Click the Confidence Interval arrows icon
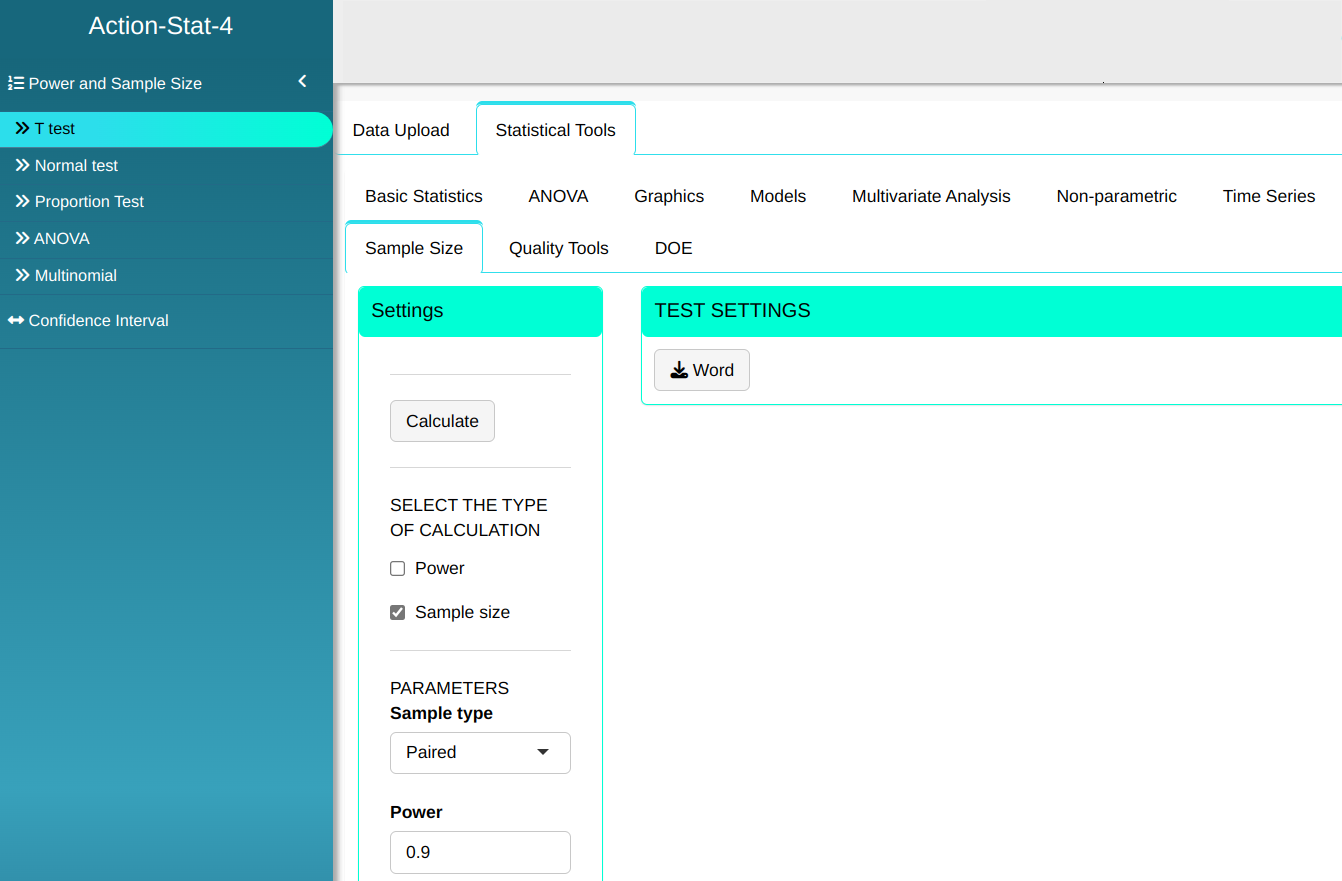Viewport: 1342px width, 881px height. [x=16, y=320]
